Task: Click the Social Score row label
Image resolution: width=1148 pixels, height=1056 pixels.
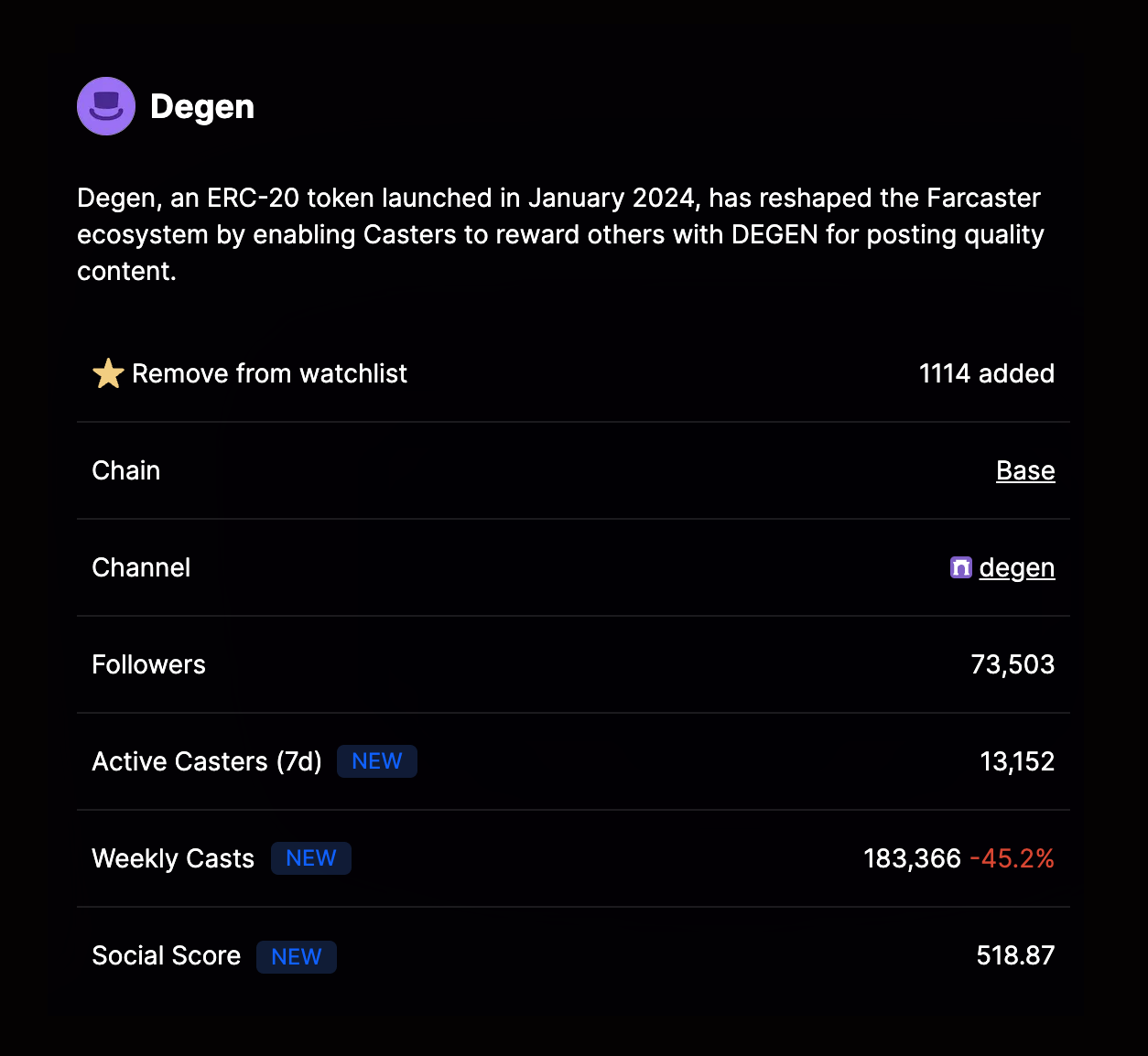Action: click(x=166, y=955)
